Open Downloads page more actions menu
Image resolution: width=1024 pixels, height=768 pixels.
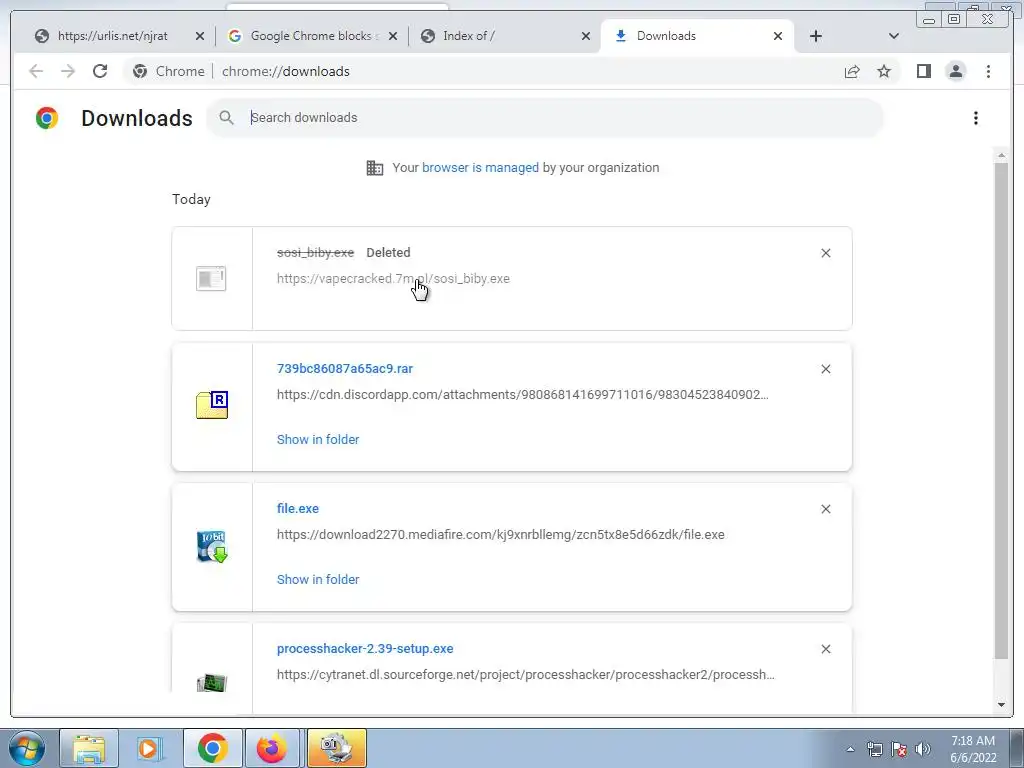click(x=976, y=118)
